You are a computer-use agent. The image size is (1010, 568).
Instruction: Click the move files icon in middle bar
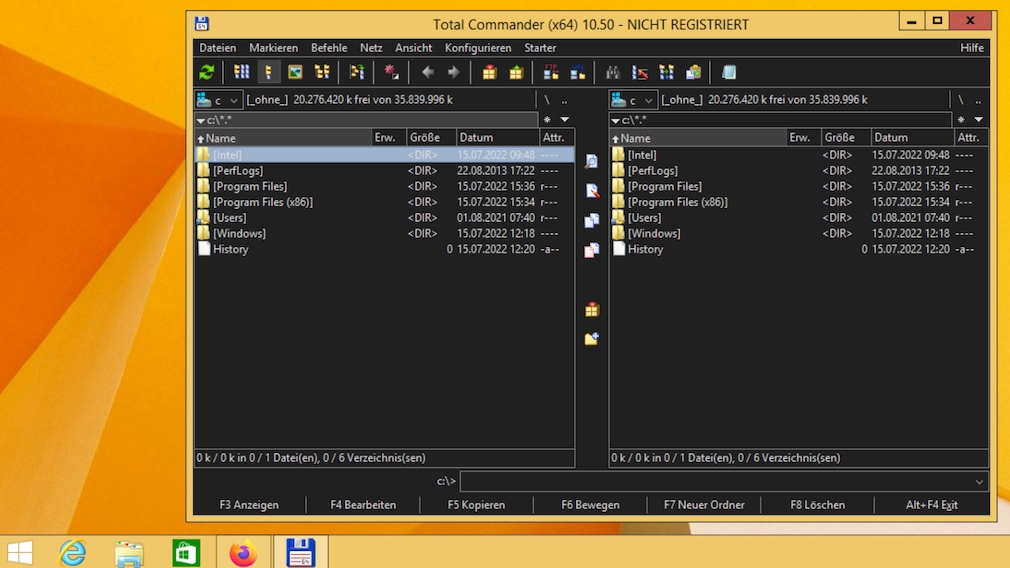tap(591, 250)
